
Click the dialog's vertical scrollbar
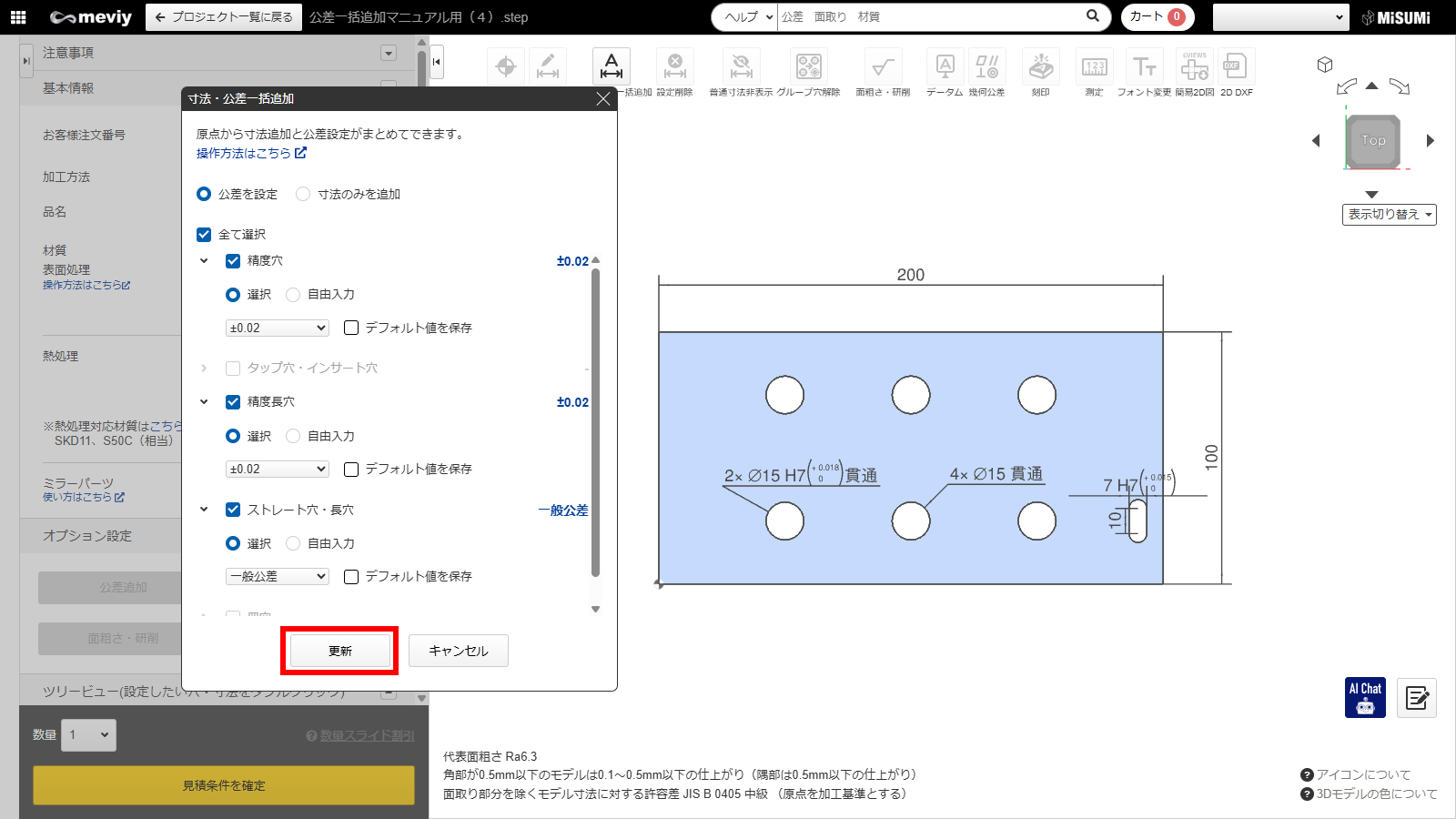pyautogui.click(x=596, y=419)
